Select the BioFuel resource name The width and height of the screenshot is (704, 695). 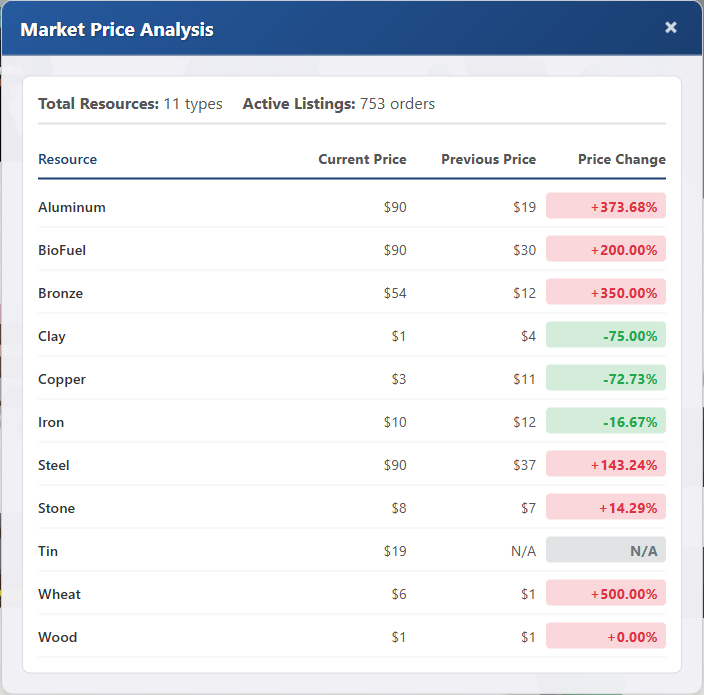coord(62,250)
